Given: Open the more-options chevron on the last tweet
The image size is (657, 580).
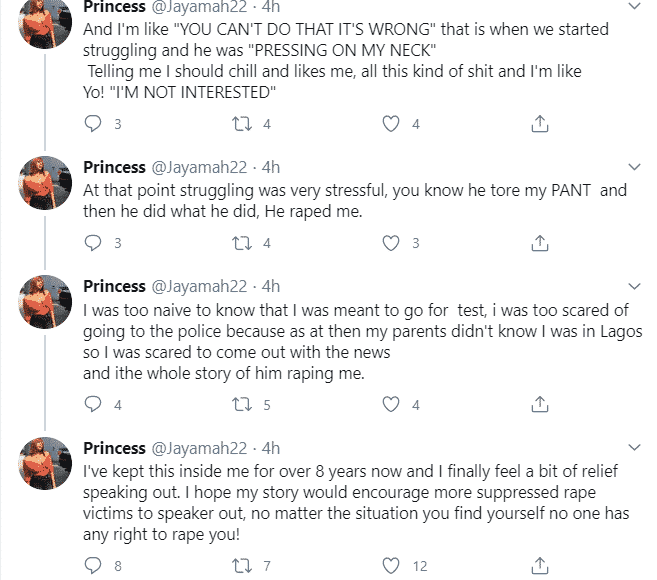Looking at the screenshot, I should [632, 446].
